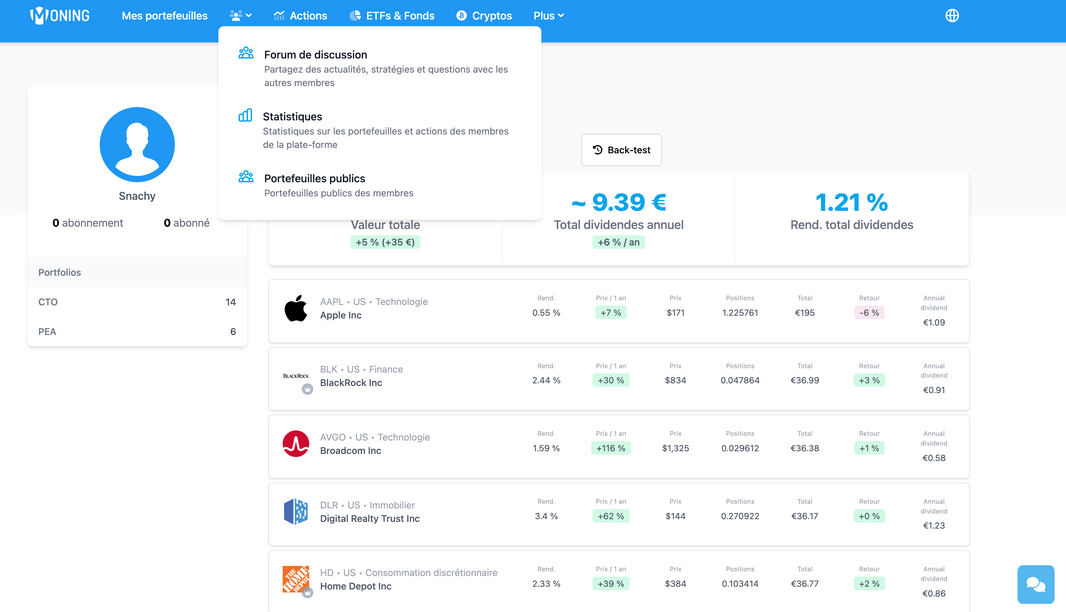Click the crown badge on BlackRock

pyautogui.click(x=307, y=390)
